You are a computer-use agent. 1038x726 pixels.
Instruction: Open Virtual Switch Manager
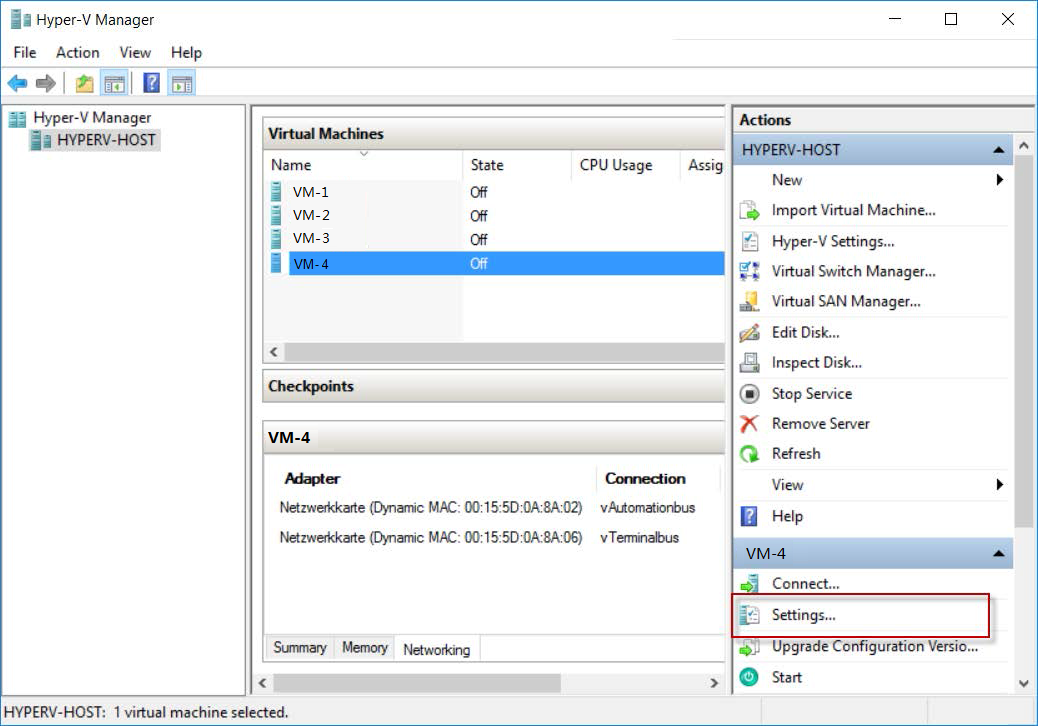pyautogui.click(x=853, y=271)
